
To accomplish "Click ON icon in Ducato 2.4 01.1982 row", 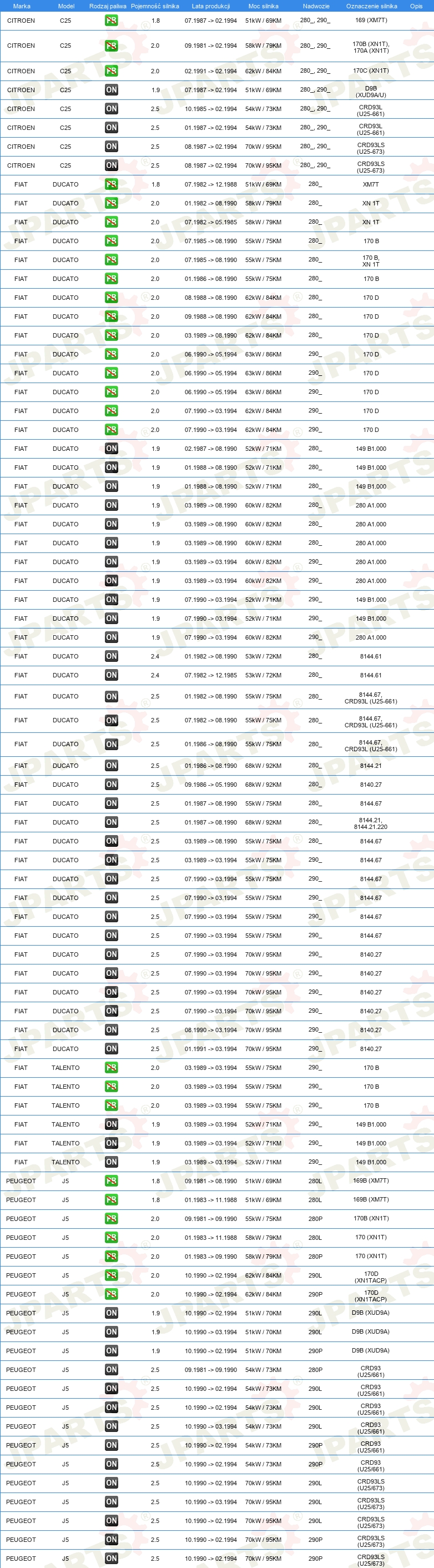I will click(x=112, y=656).
